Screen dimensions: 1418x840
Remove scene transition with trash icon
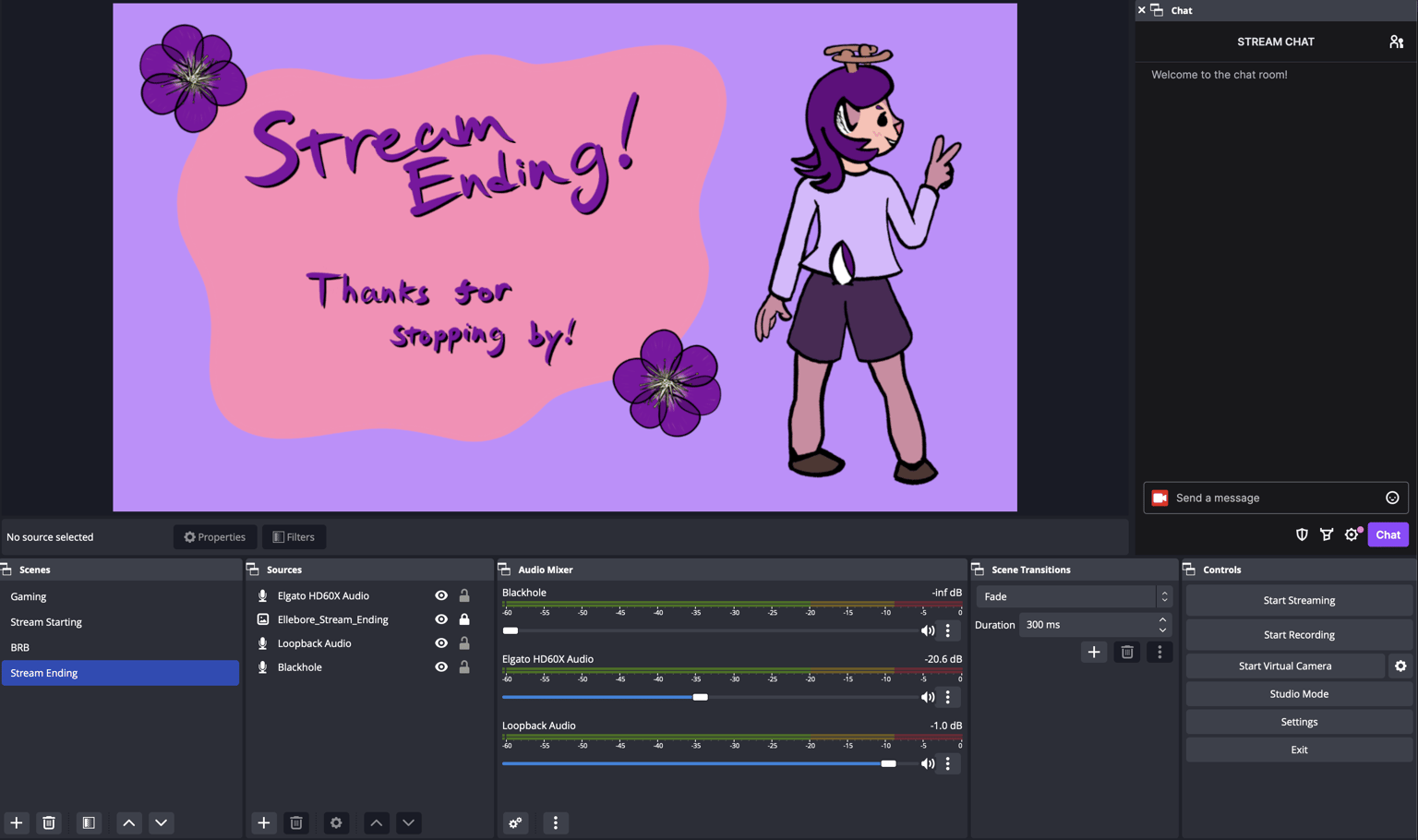point(1127,652)
